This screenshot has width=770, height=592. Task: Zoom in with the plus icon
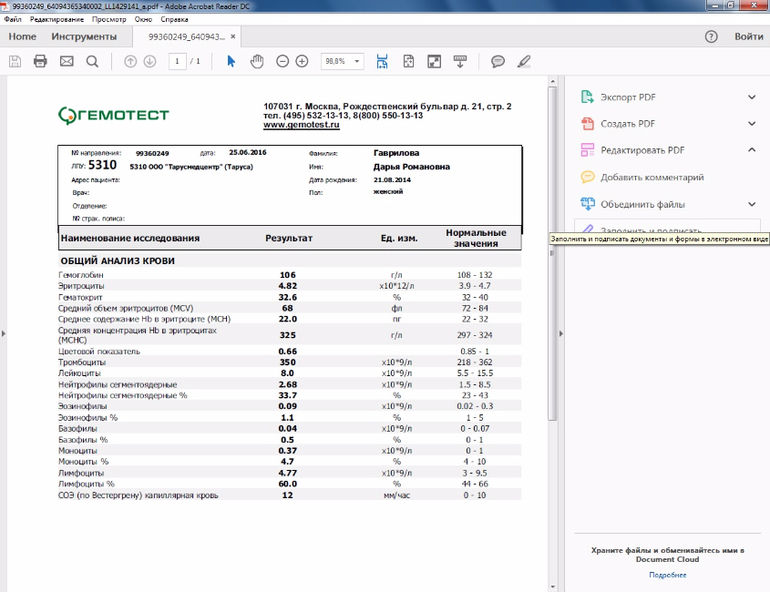[302, 61]
